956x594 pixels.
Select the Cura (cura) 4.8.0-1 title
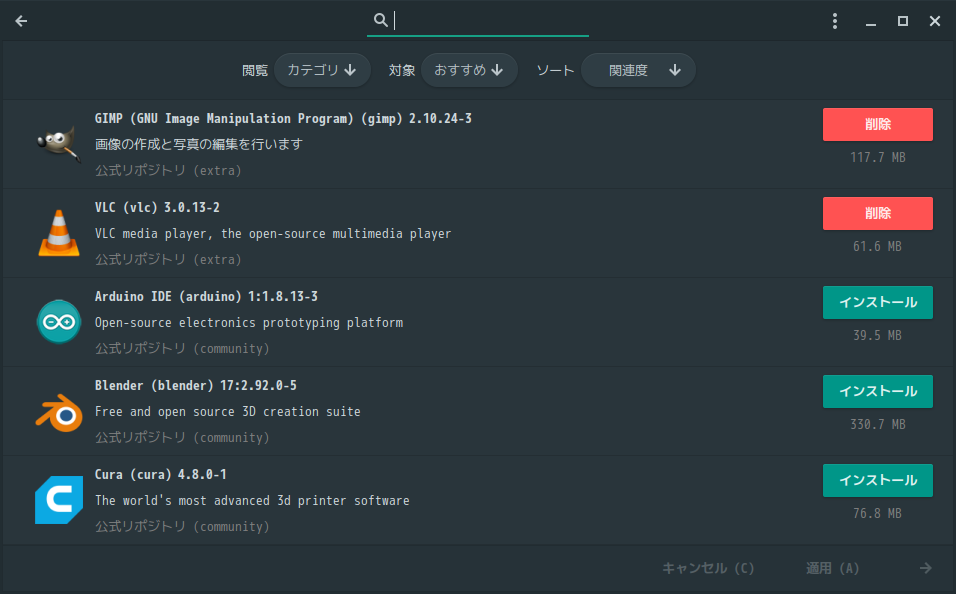[x=160, y=474]
